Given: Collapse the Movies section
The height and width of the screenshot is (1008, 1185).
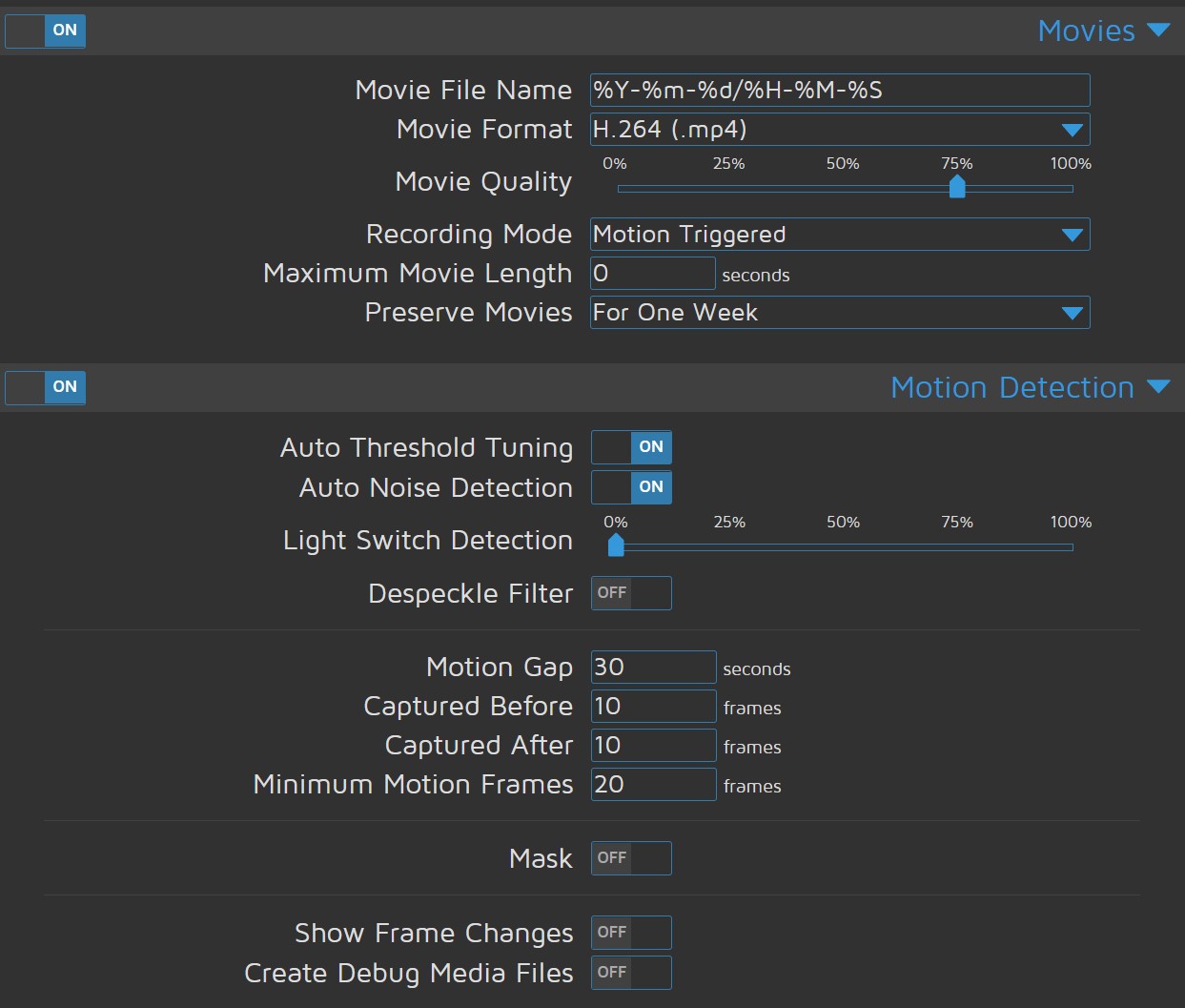Looking at the screenshot, I should [x=1157, y=30].
